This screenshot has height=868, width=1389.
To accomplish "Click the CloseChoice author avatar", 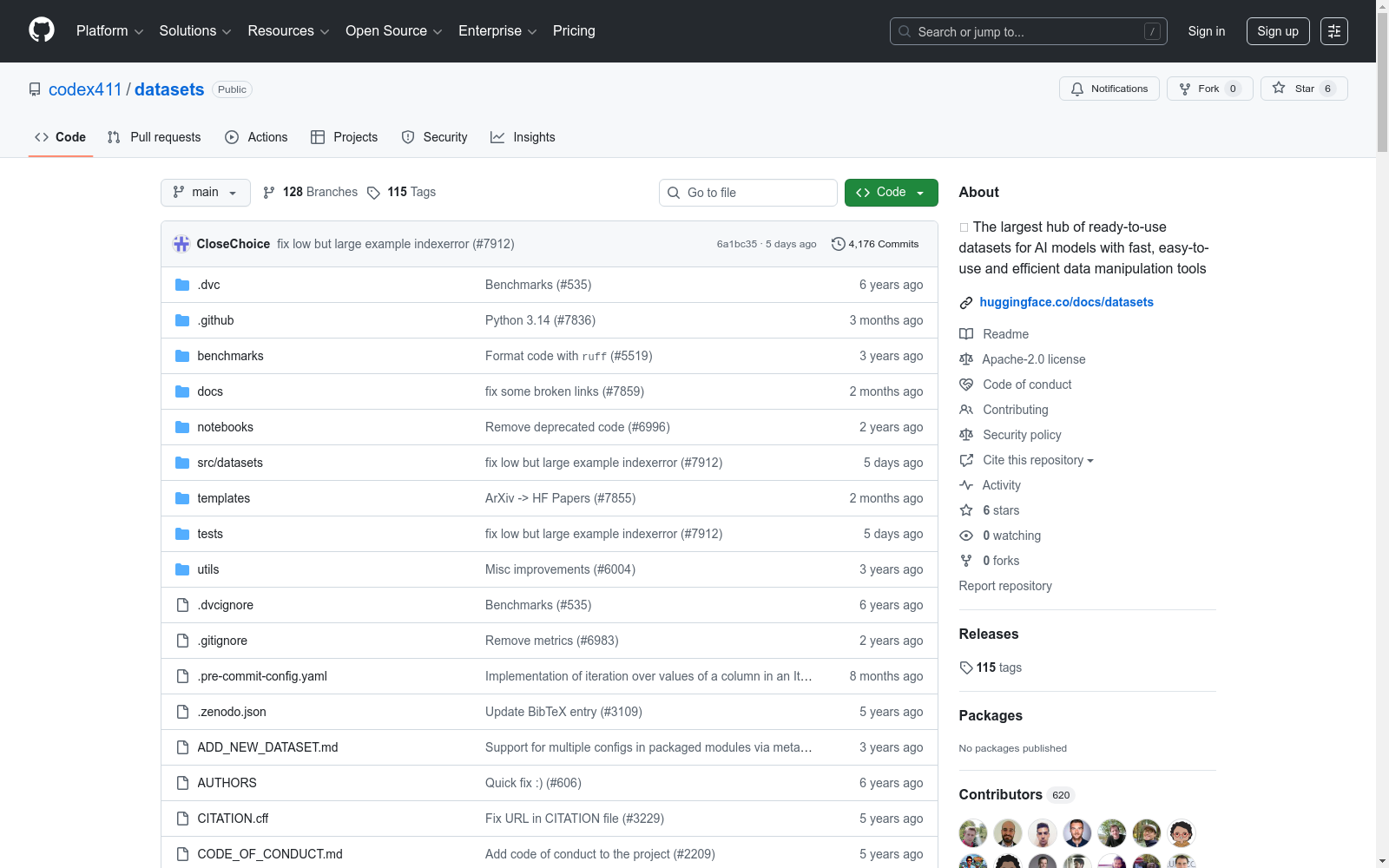I will (181, 244).
